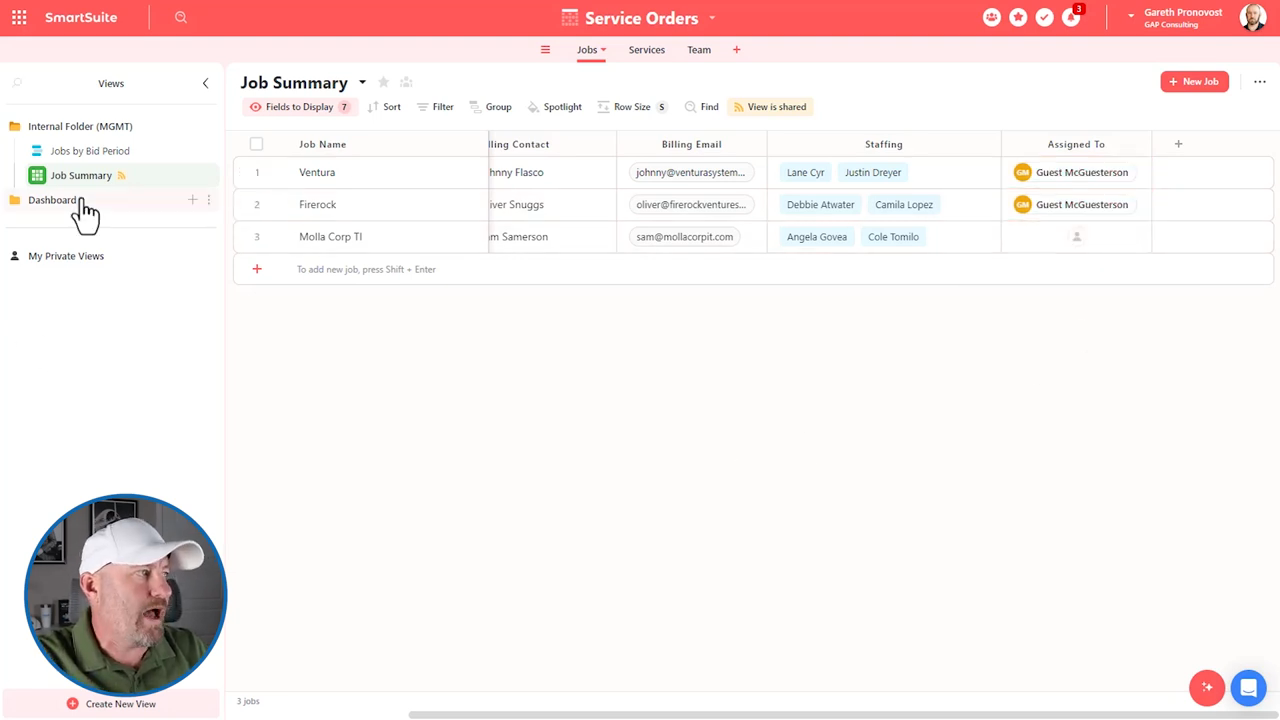Click the sam@mollacorpit.com email chip
The height and width of the screenshot is (720, 1280).
(685, 237)
